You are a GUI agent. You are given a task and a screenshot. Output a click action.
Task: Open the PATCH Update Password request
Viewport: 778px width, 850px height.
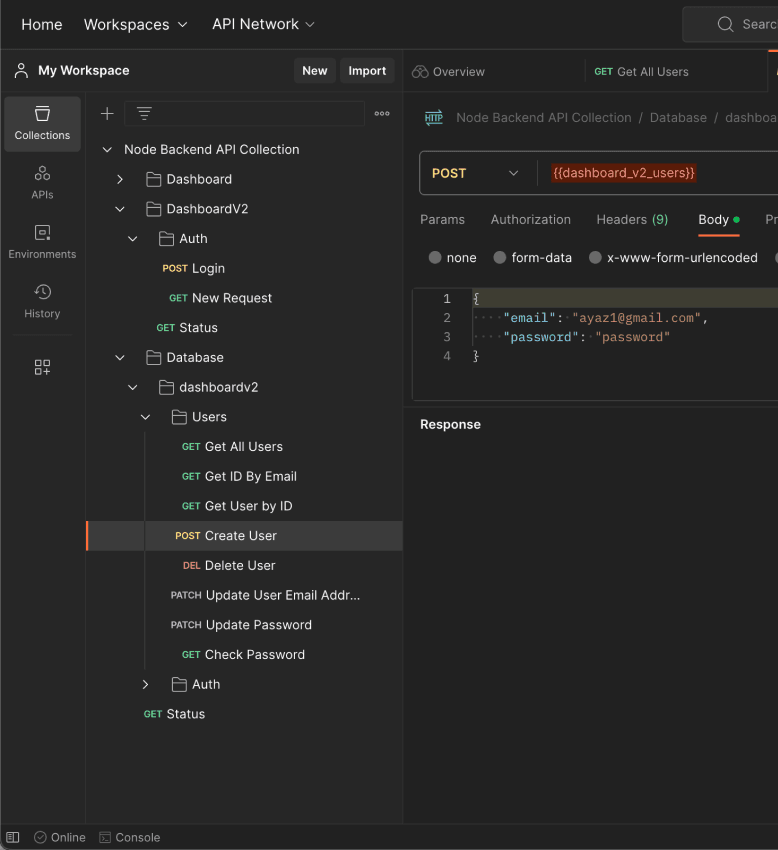point(241,625)
